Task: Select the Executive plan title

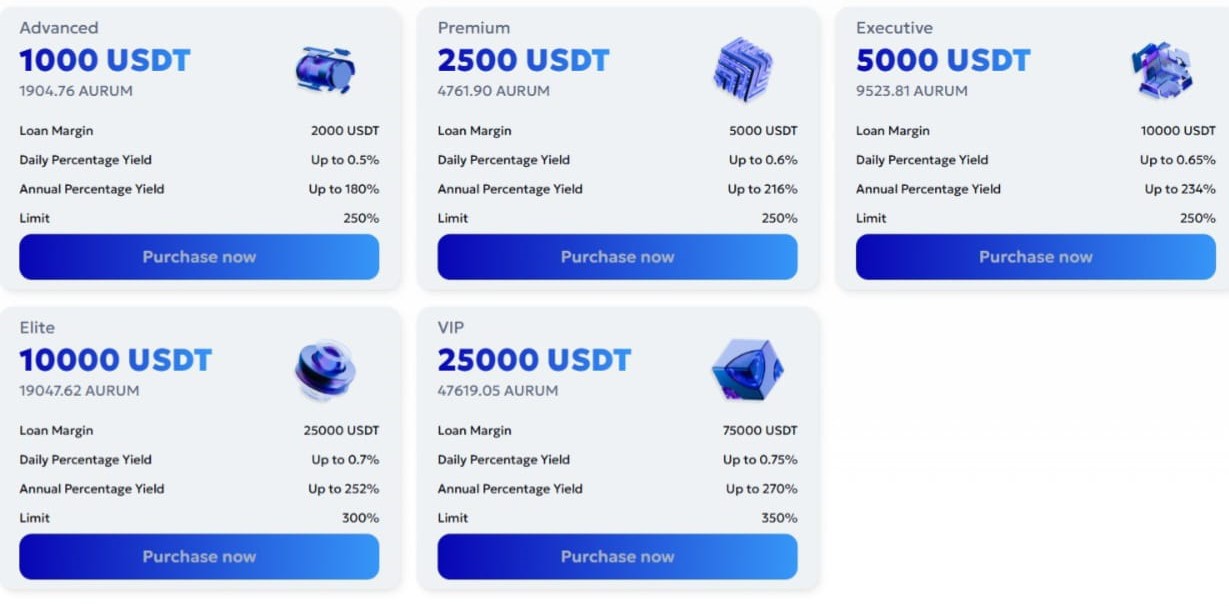Action: (x=894, y=28)
